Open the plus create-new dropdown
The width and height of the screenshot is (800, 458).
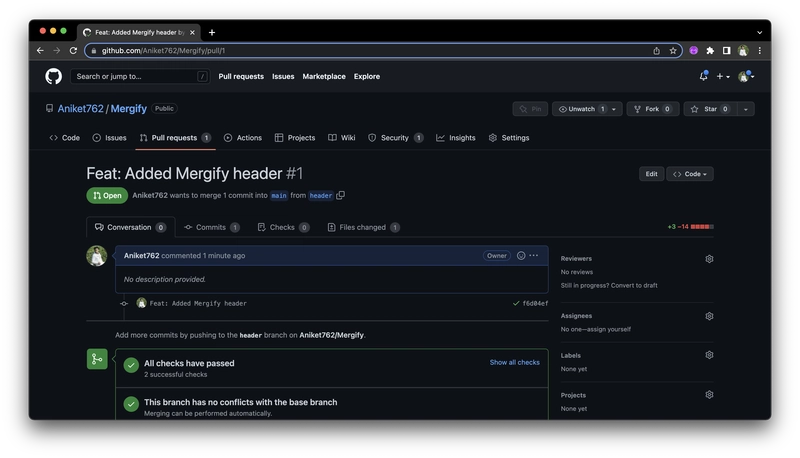(x=723, y=77)
